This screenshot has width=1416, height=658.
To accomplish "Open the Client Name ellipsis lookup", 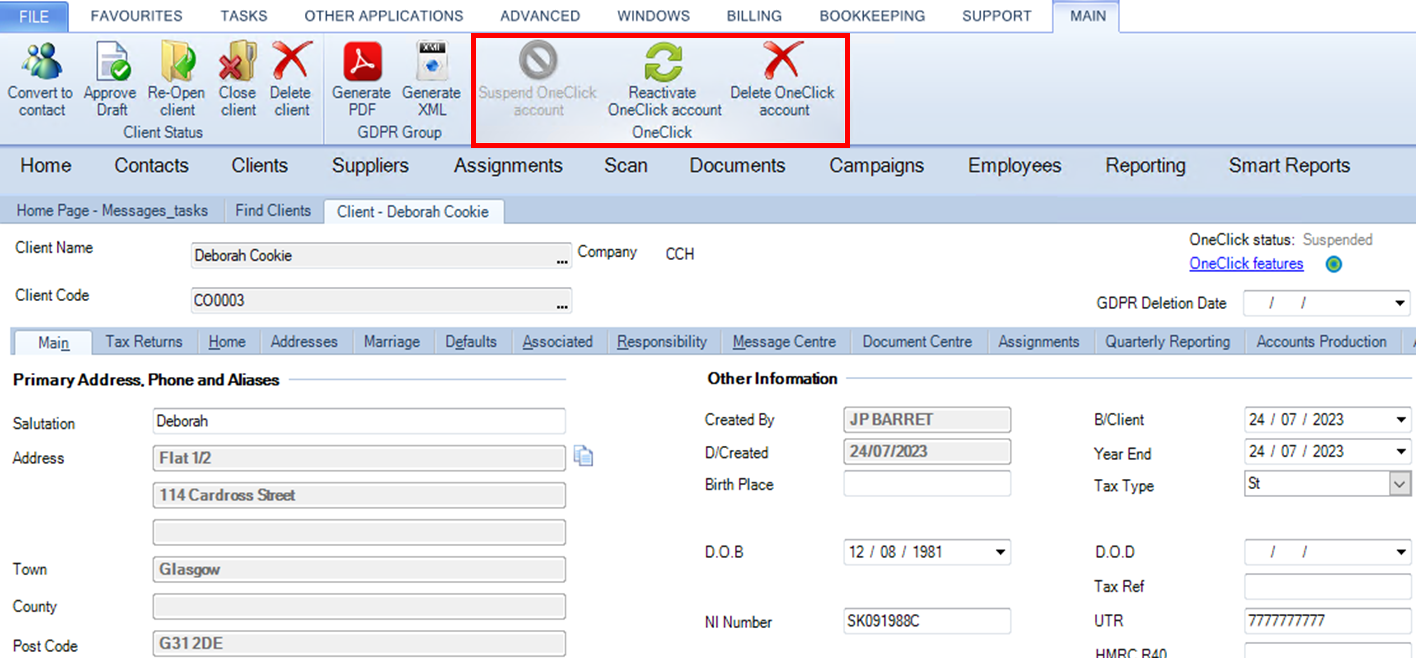I will [562, 258].
